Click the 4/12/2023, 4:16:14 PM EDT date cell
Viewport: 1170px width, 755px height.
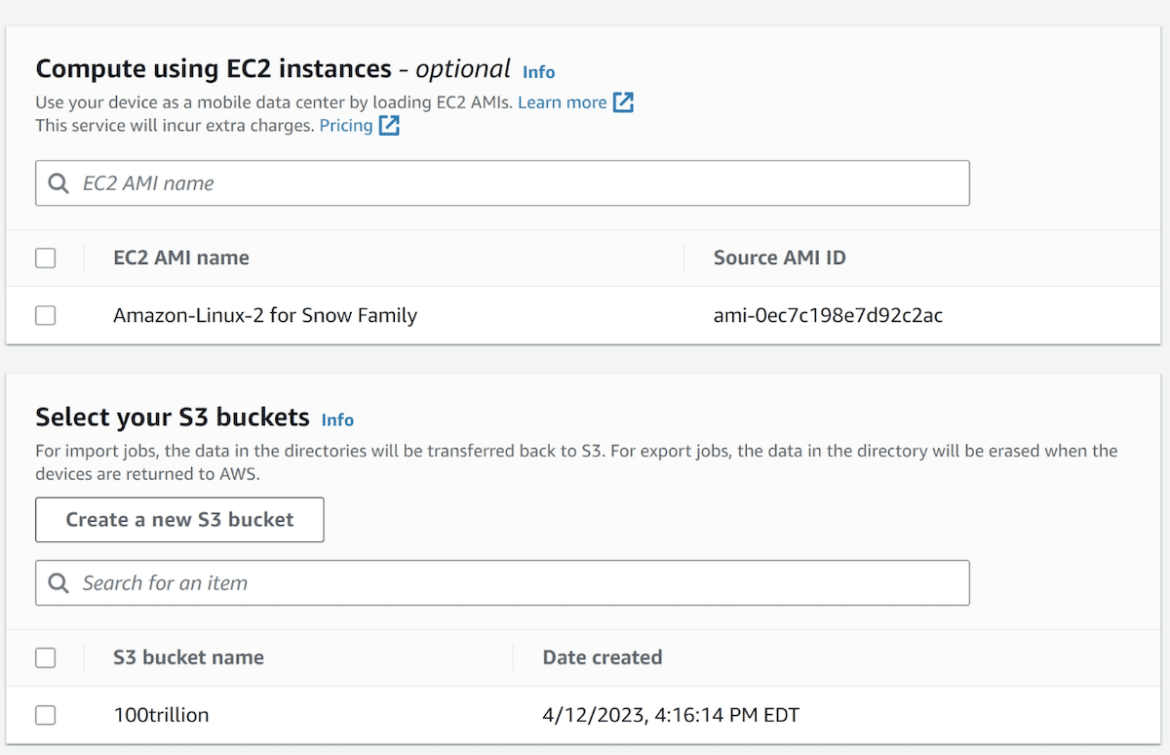671,715
